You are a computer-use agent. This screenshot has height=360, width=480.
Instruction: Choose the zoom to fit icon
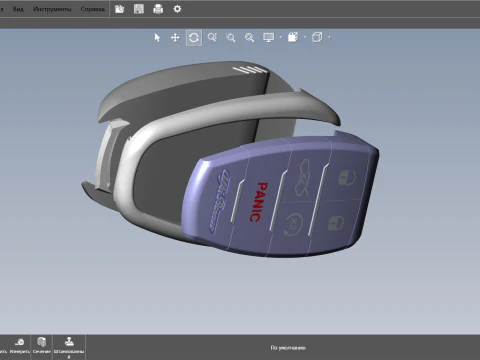pos(231,38)
